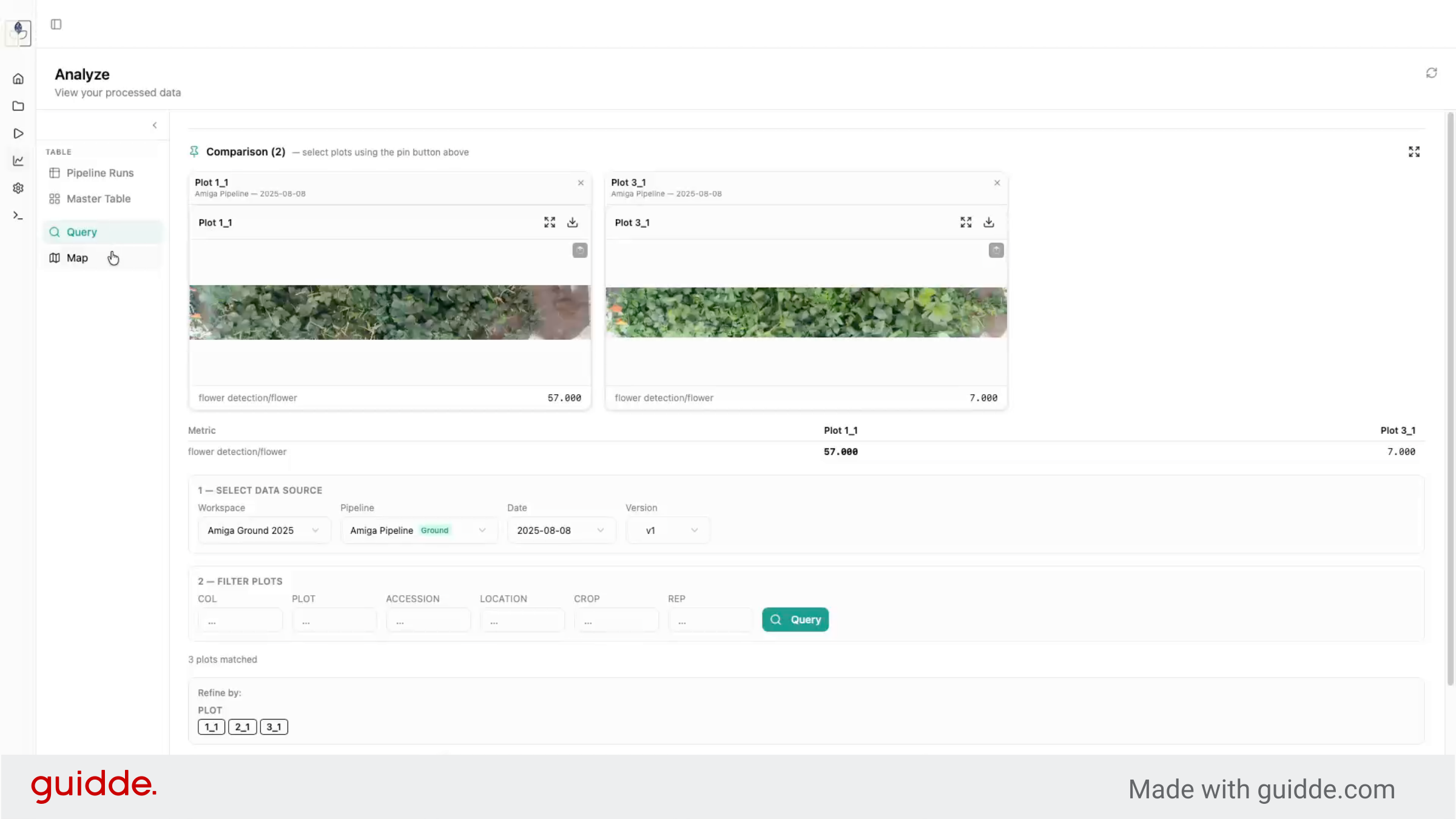Viewport: 1456px width, 819px height.
Task: Open the chart analyze icon in left rail
Action: tap(18, 161)
